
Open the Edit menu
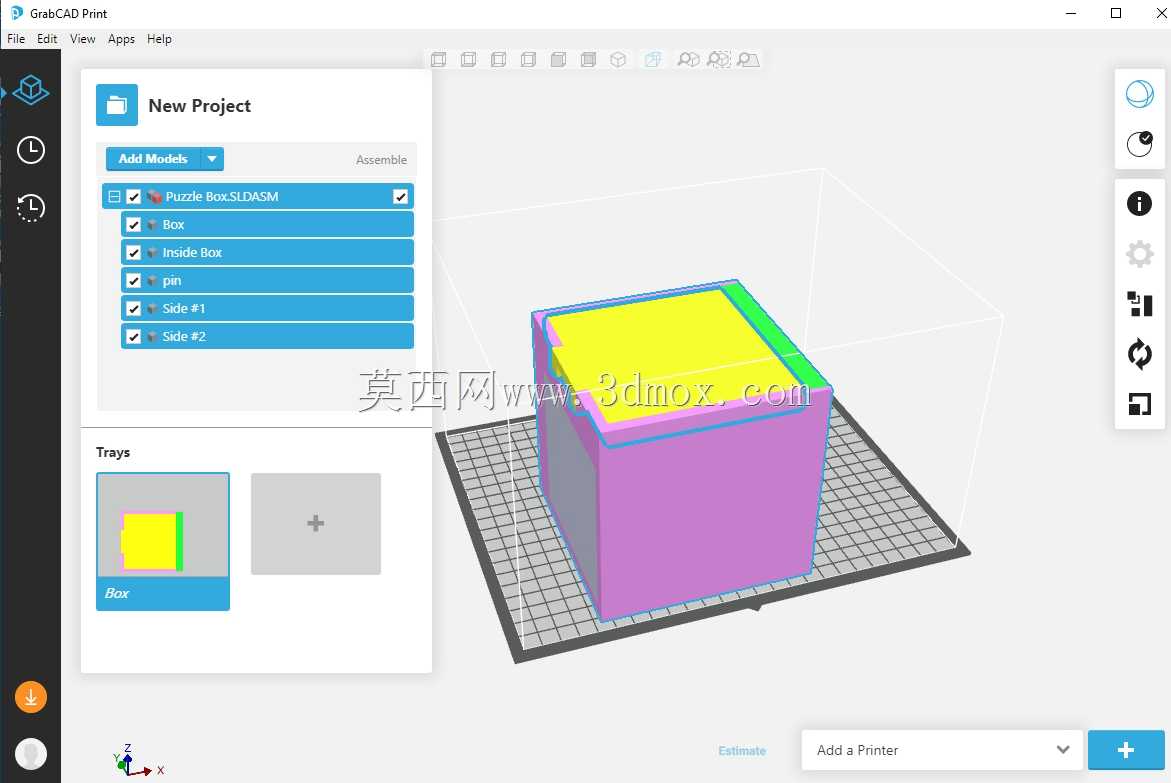pos(47,39)
